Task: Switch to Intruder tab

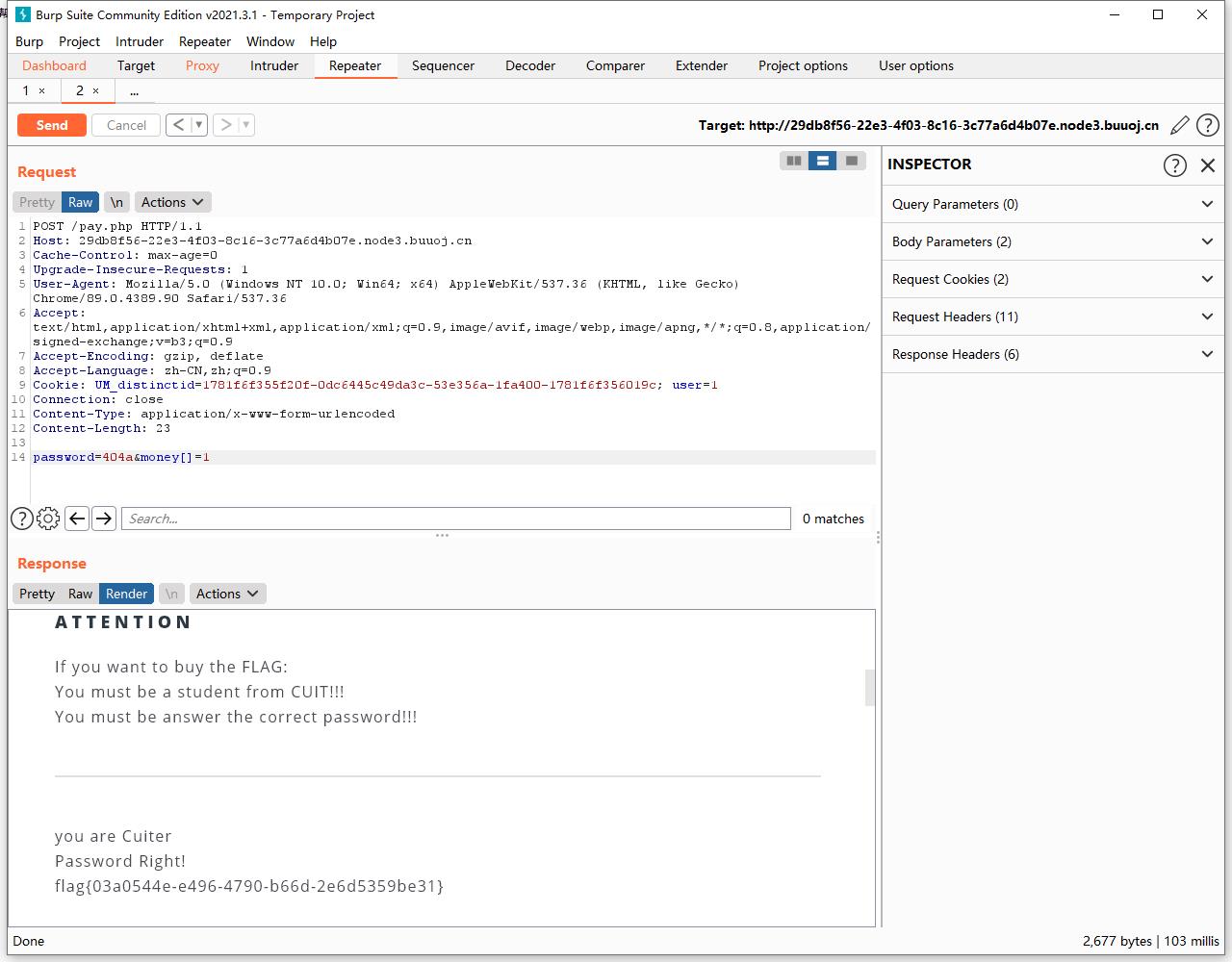Action: point(274,65)
